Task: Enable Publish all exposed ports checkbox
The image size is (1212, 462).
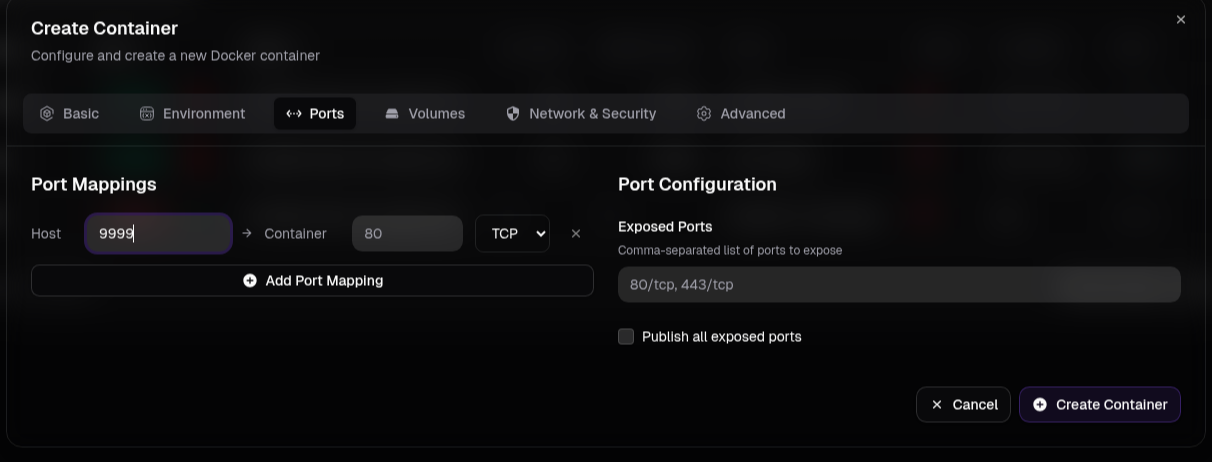Action: coord(626,337)
